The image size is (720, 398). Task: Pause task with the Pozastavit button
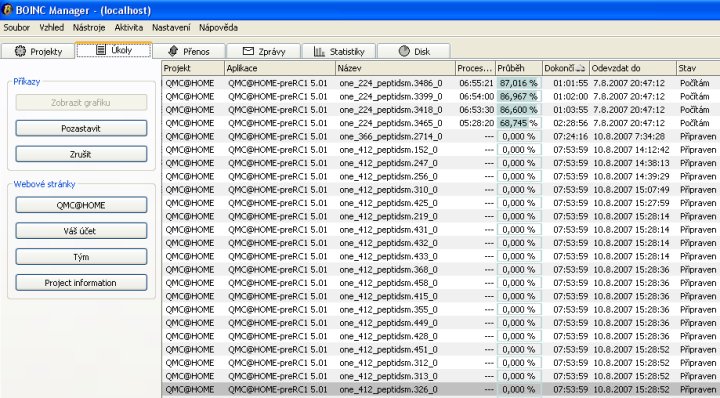[x=81, y=129]
